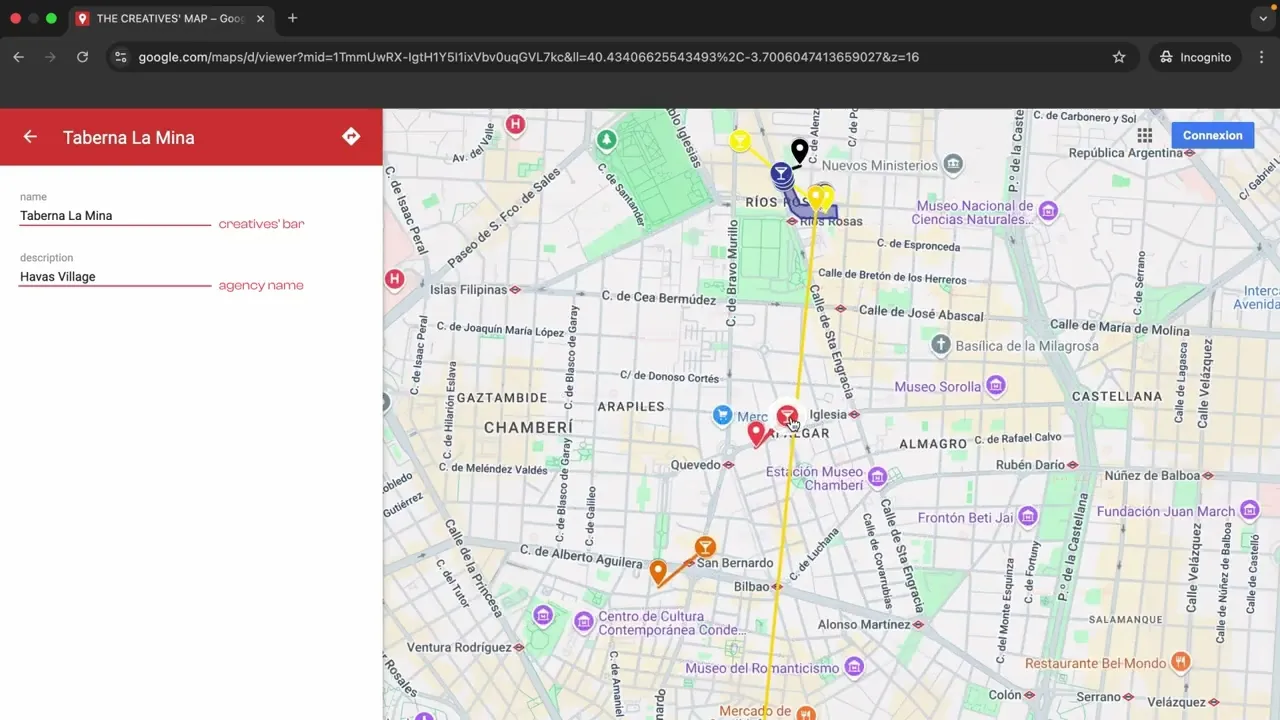Reload the page in the browser
The height and width of the screenshot is (720, 1280).
coord(82,57)
